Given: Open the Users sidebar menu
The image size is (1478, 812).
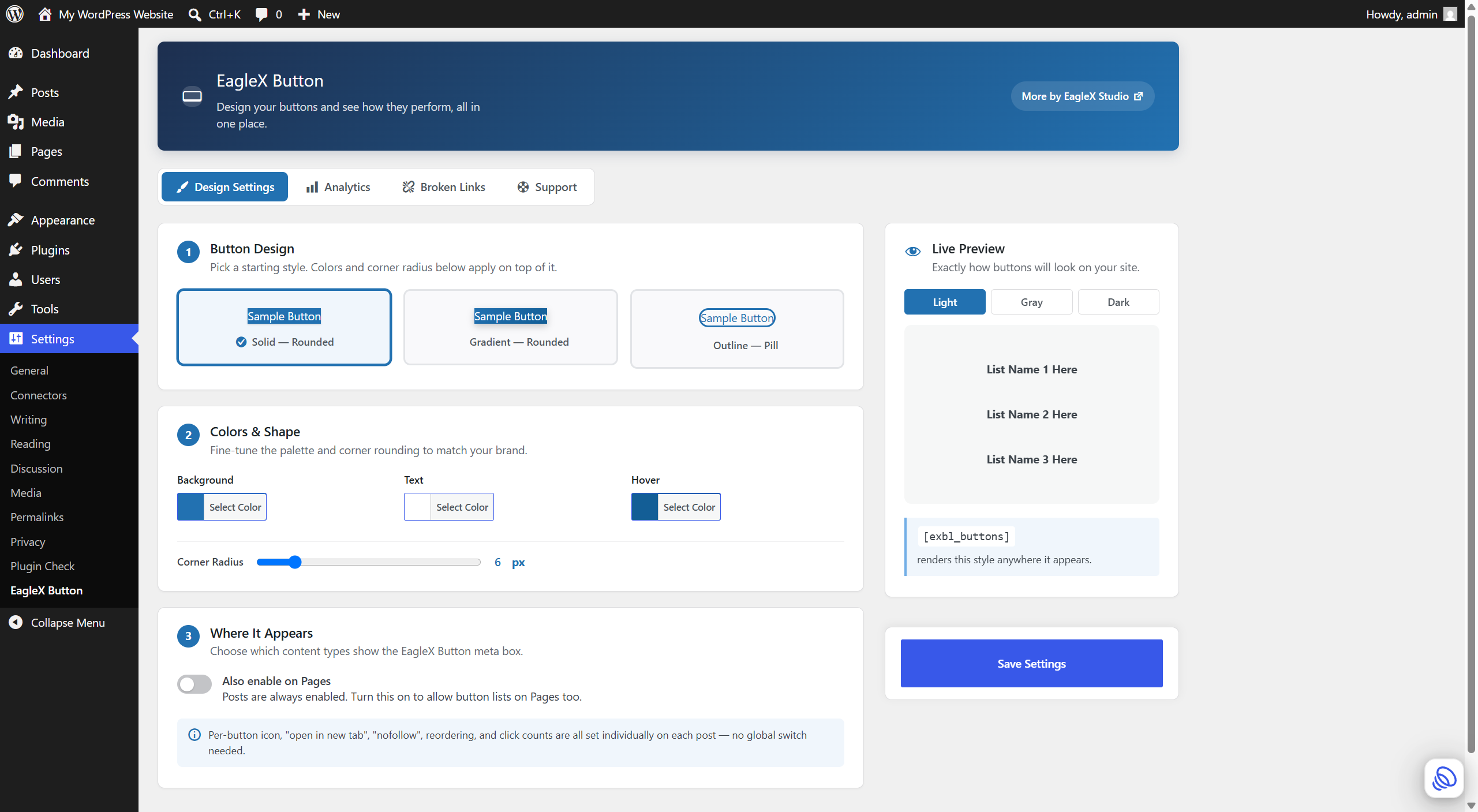Looking at the screenshot, I should click(x=69, y=279).
